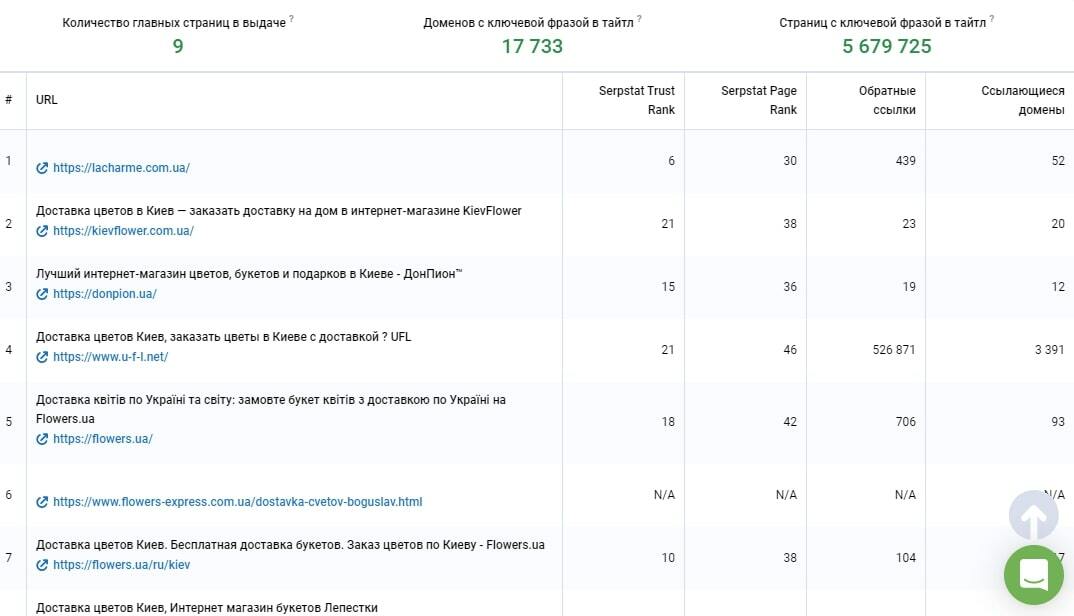Open the https://flowers.ua/ link
The height and width of the screenshot is (616, 1074).
click(x=103, y=439)
